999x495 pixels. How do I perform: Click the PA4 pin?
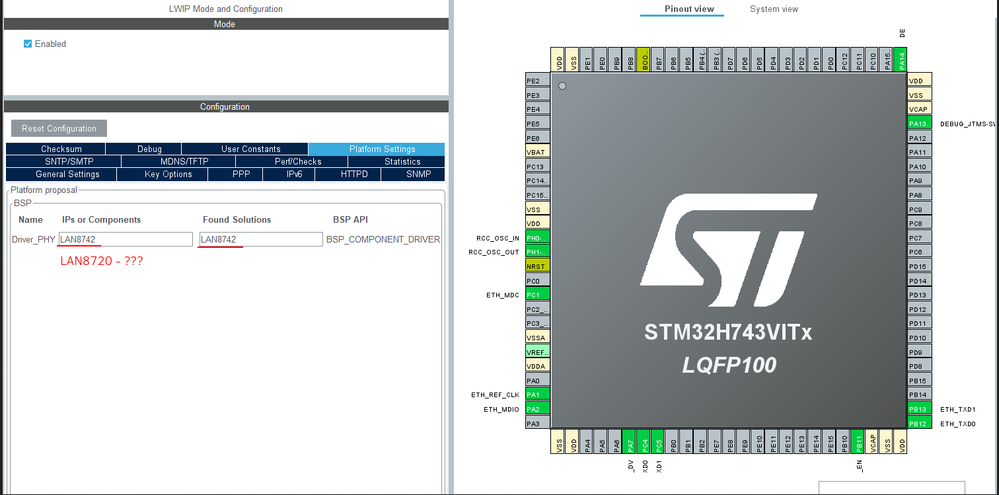tap(587, 441)
